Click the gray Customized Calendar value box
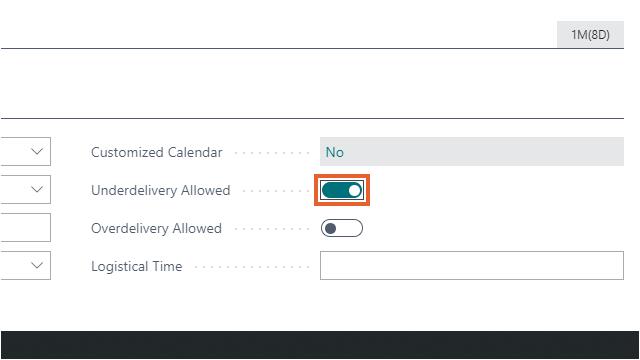640x360 pixels. click(x=472, y=151)
